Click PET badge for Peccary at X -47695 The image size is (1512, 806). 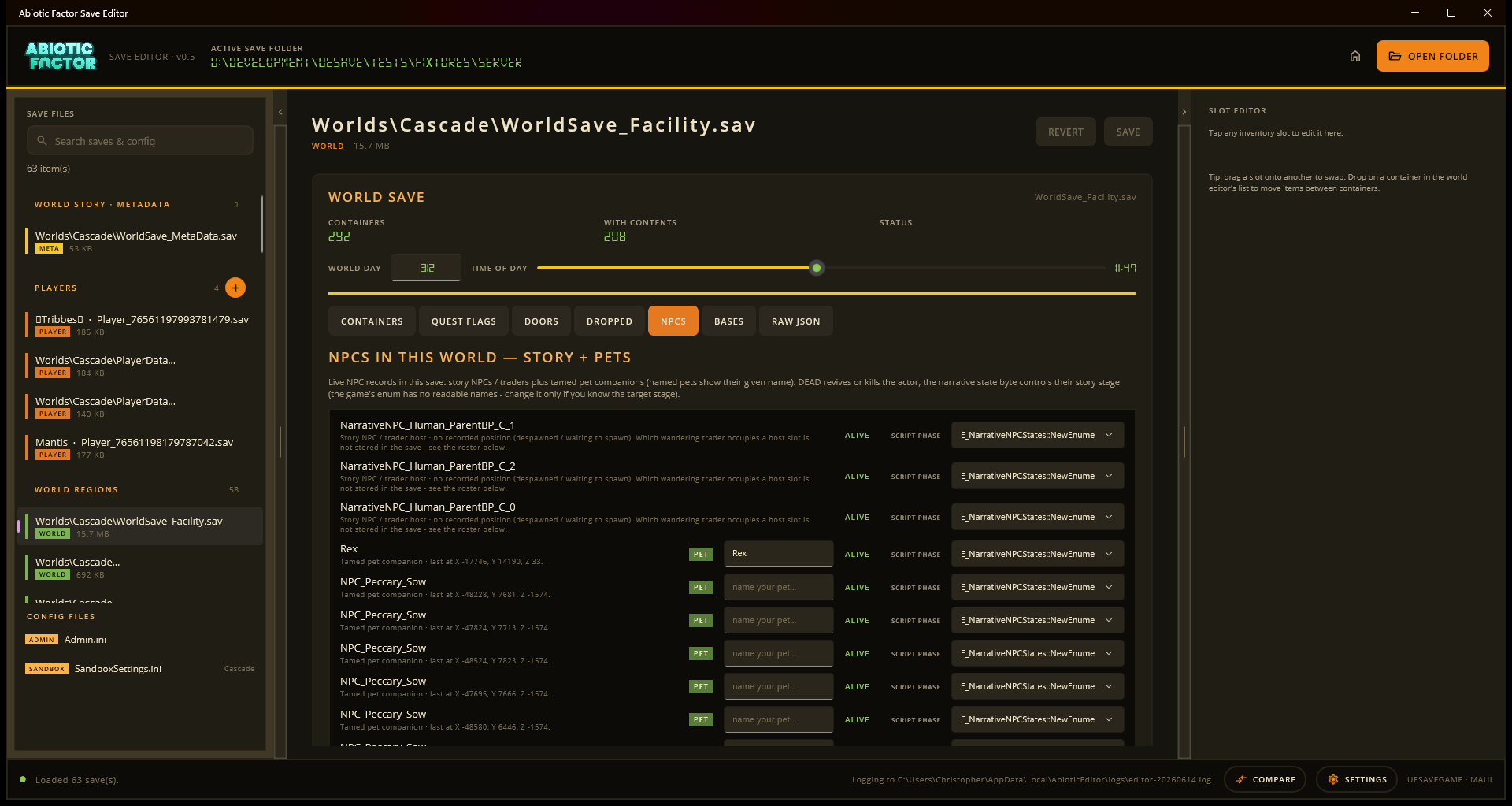click(701, 687)
